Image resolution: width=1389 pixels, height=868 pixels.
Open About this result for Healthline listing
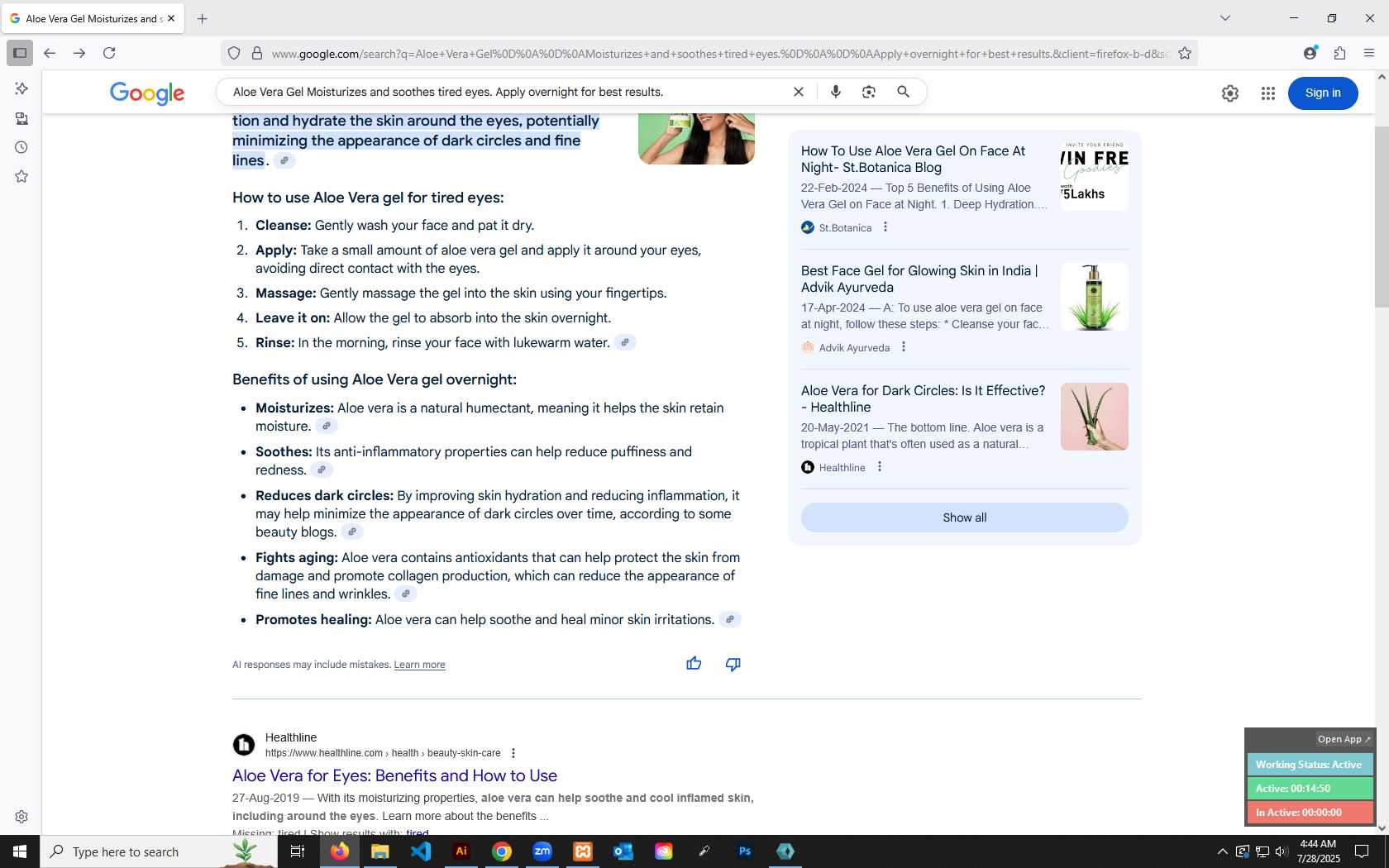point(513,753)
